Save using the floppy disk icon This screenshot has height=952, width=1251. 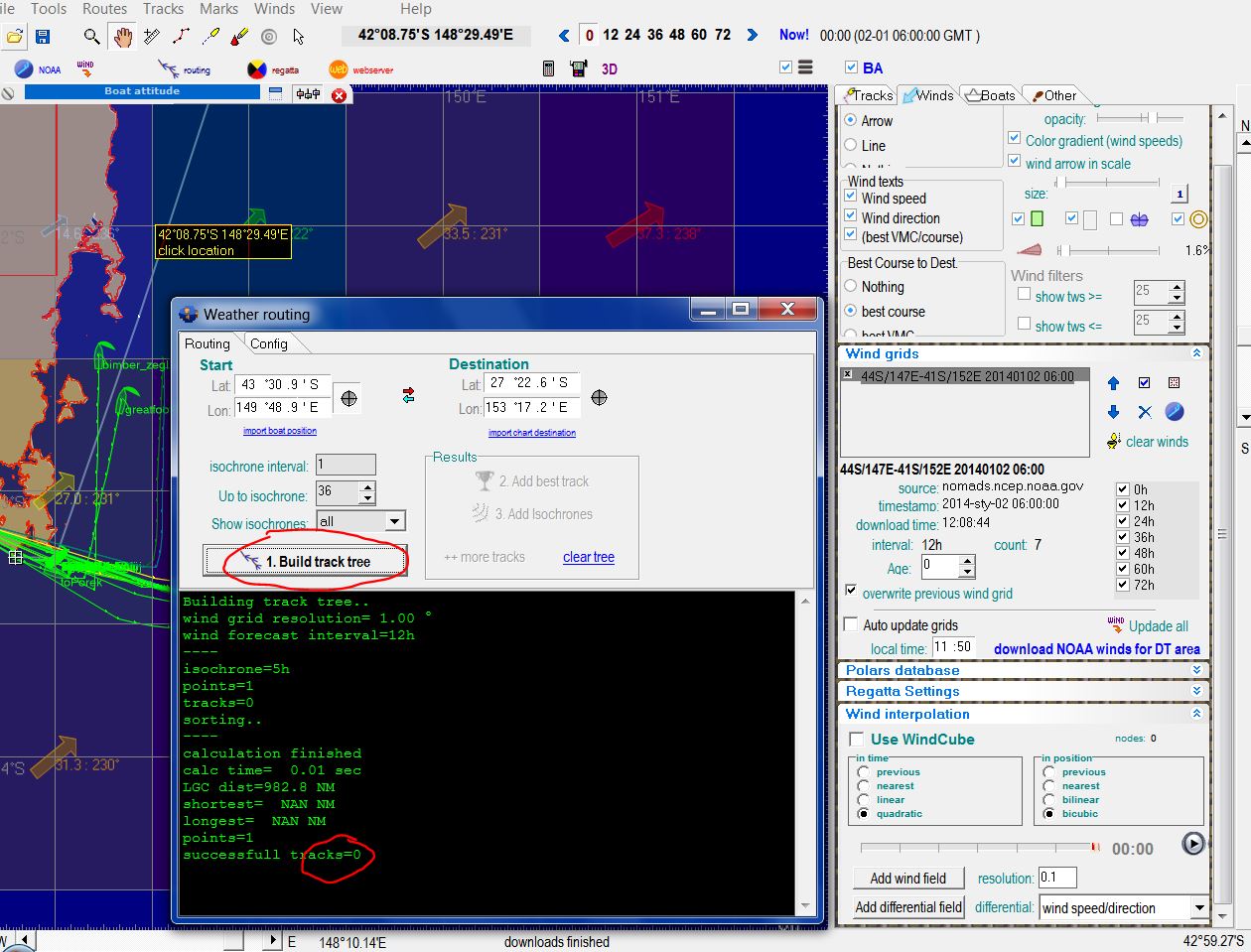43,37
